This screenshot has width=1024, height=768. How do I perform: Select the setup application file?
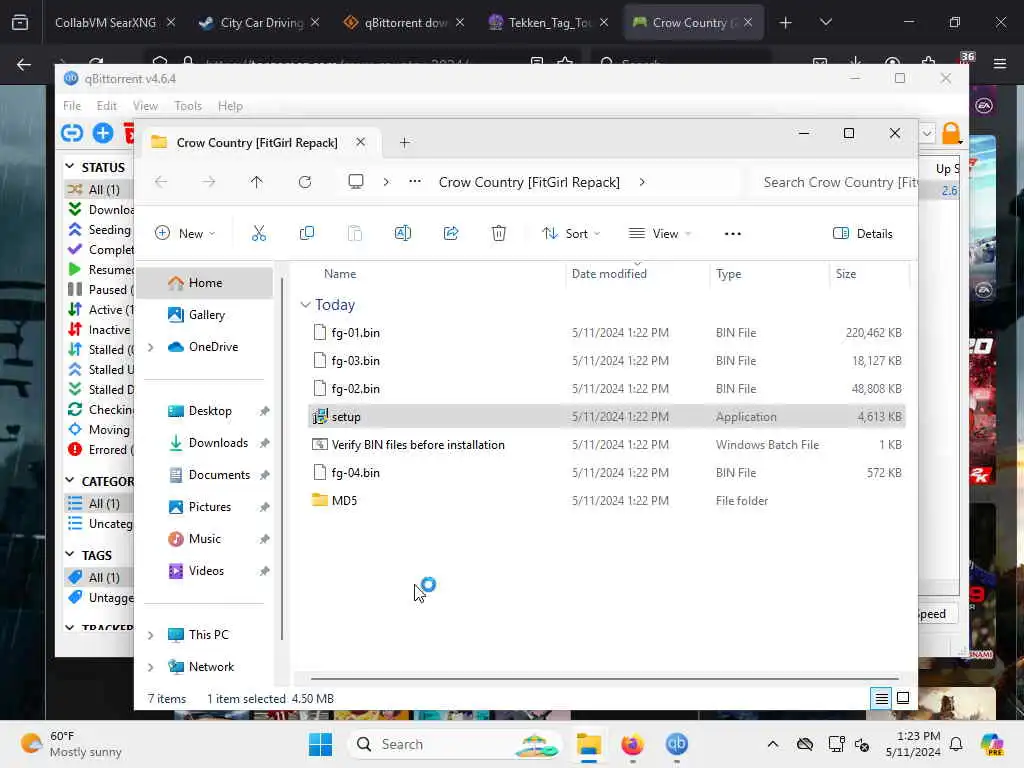click(x=606, y=417)
